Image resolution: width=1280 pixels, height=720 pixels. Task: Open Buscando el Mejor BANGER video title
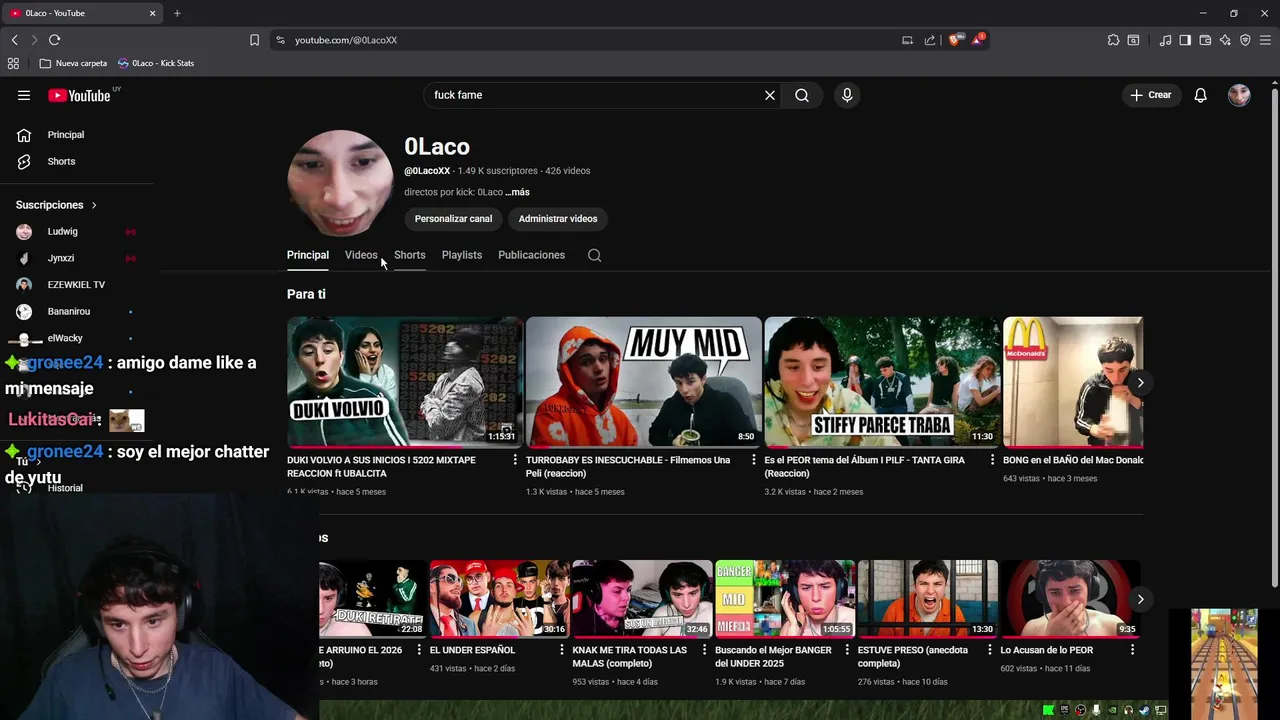point(773,656)
